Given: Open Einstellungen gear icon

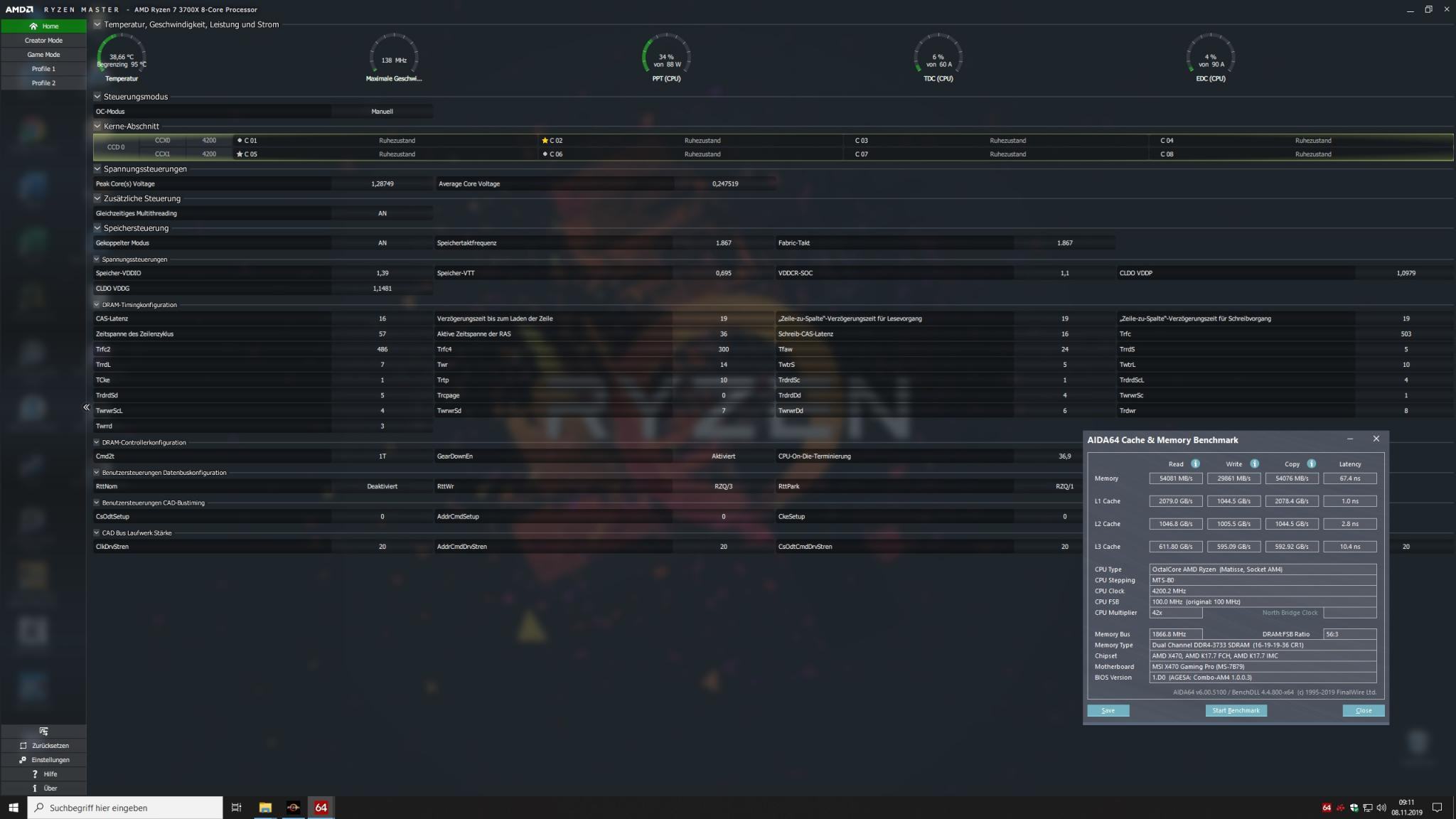Looking at the screenshot, I should (x=23, y=760).
